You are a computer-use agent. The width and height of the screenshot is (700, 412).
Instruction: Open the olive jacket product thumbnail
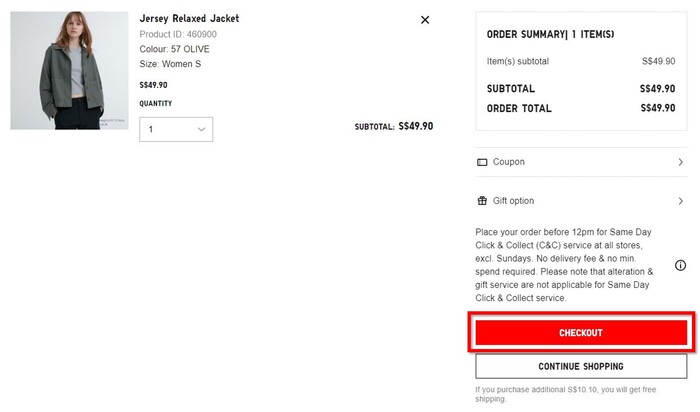pos(69,70)
